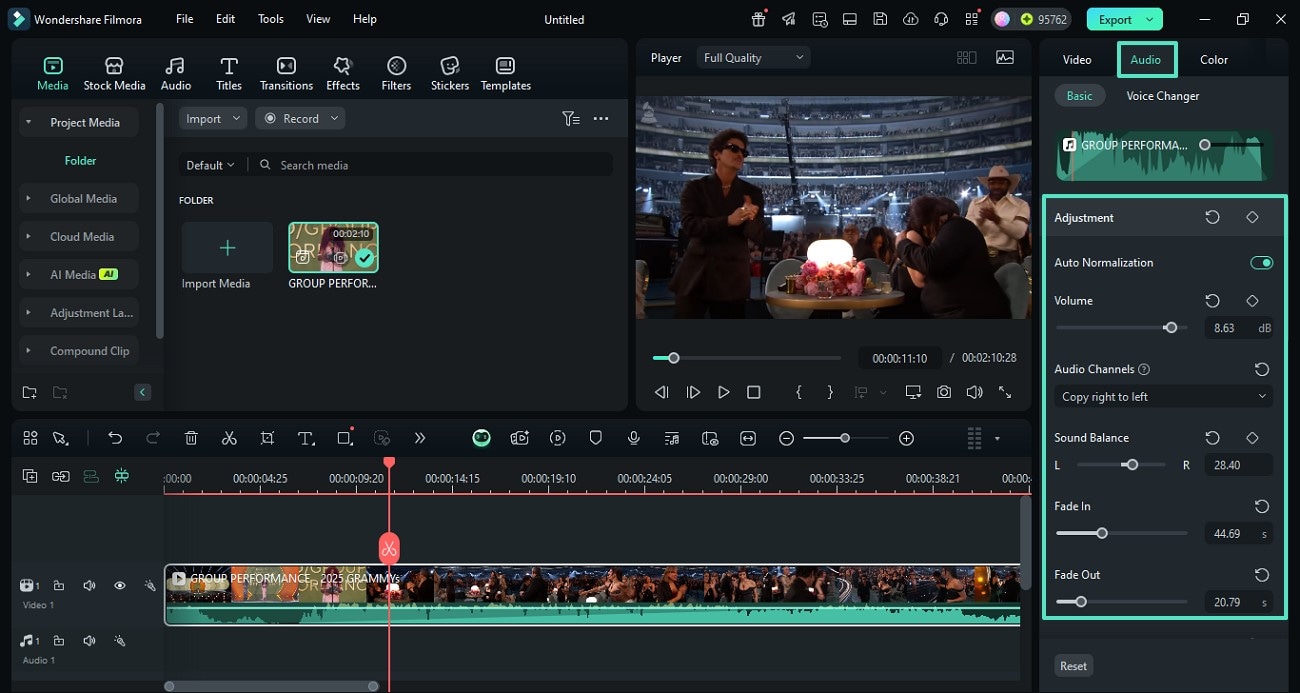Open the Stickers panel
The height and width of the screenshot is (693, 1300).
click(x=450, y=73)
